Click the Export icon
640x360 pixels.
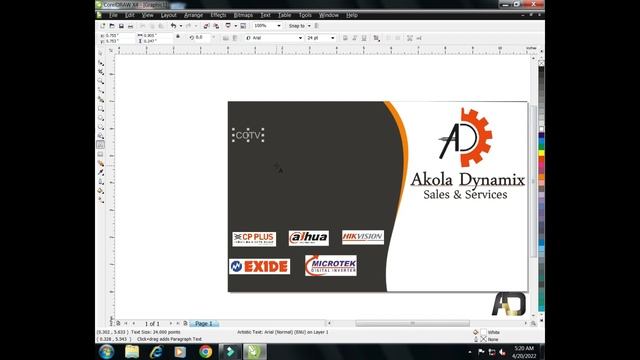[216, 26]
